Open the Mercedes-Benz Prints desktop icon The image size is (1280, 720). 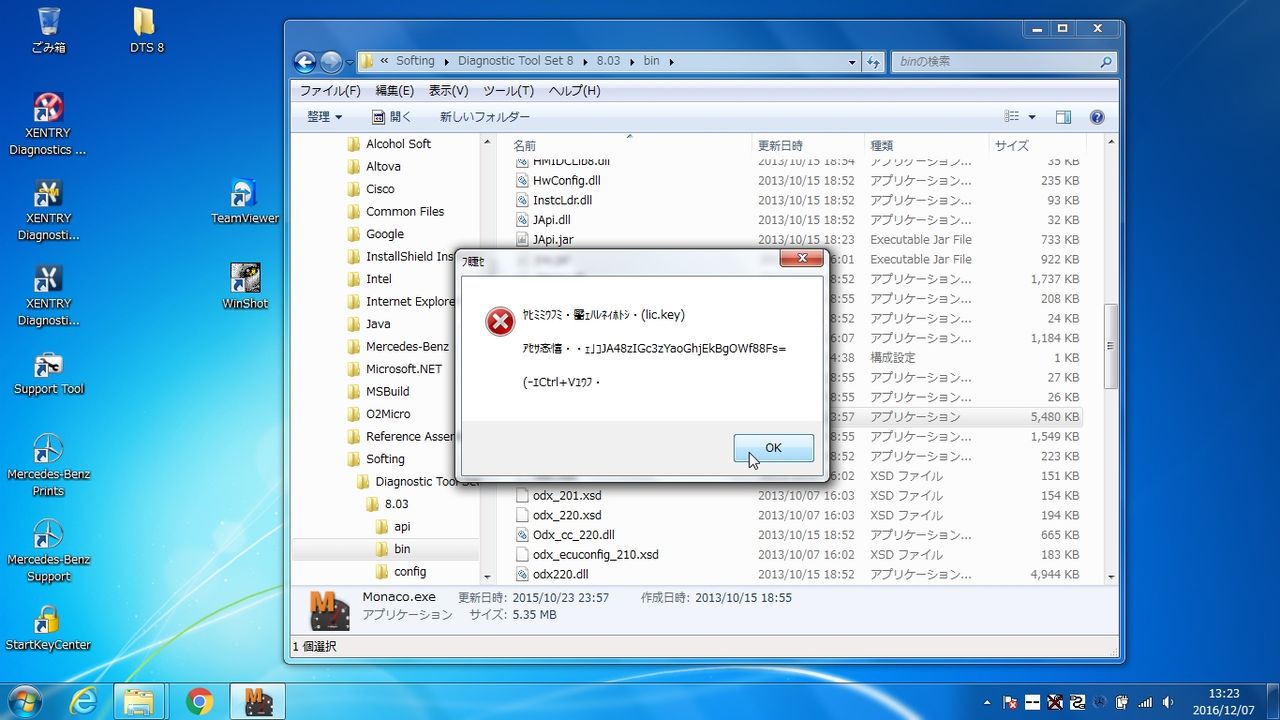(x=48, y=465)
